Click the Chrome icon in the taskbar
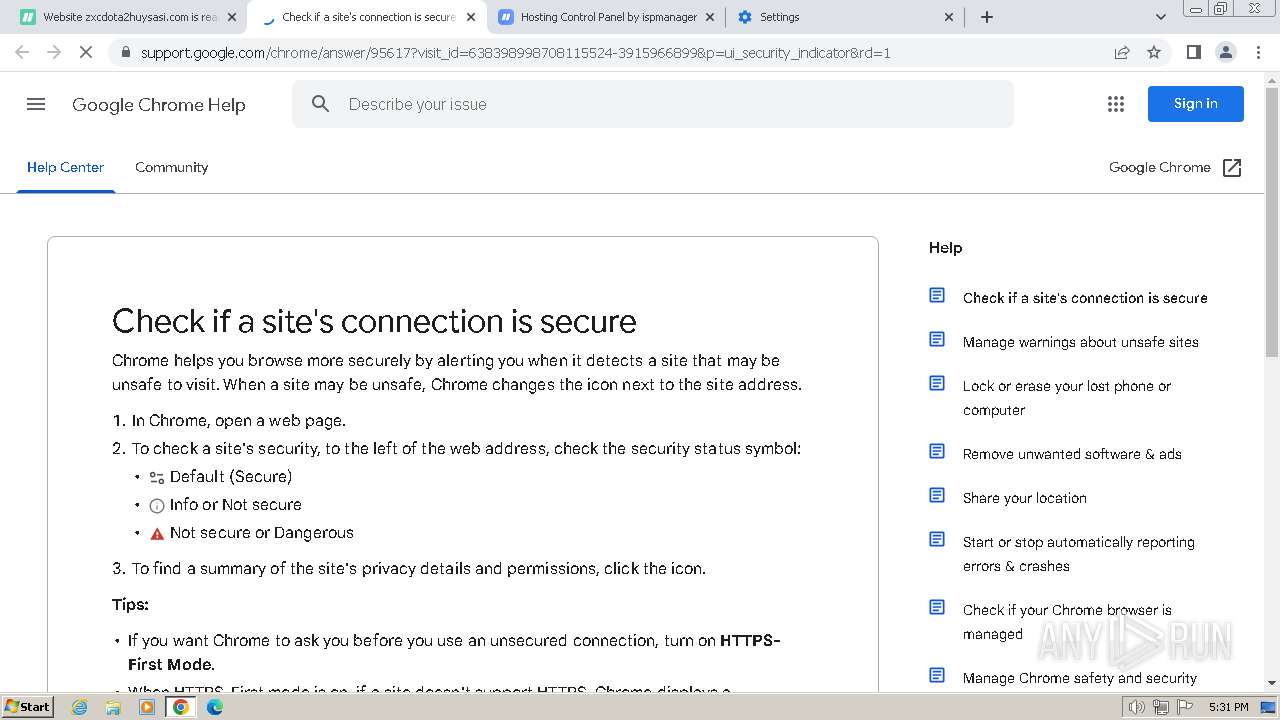This screenshot has height=720, width=1280. click(x=181, y=707)
